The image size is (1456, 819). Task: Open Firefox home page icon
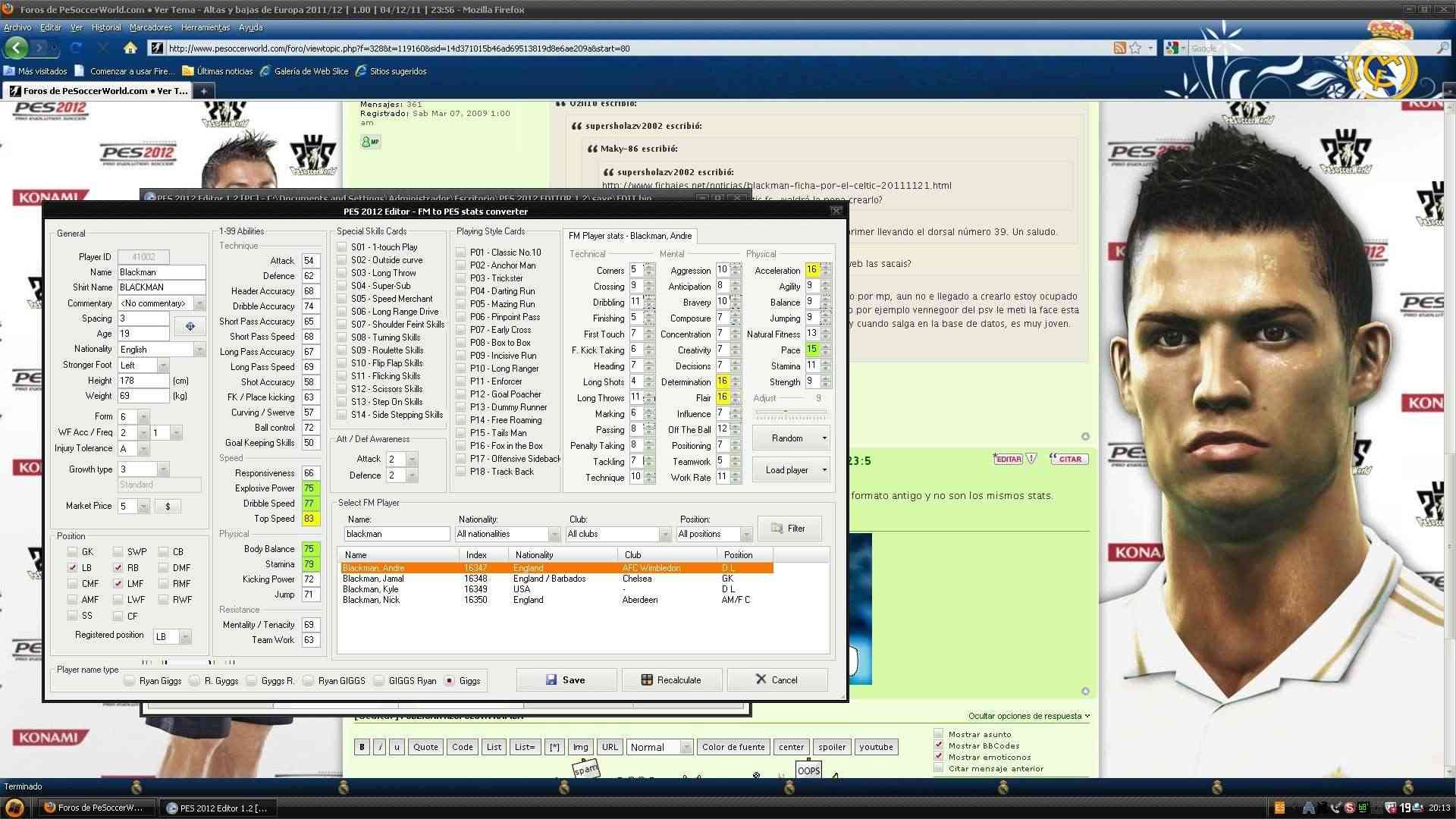pos(130,48)
